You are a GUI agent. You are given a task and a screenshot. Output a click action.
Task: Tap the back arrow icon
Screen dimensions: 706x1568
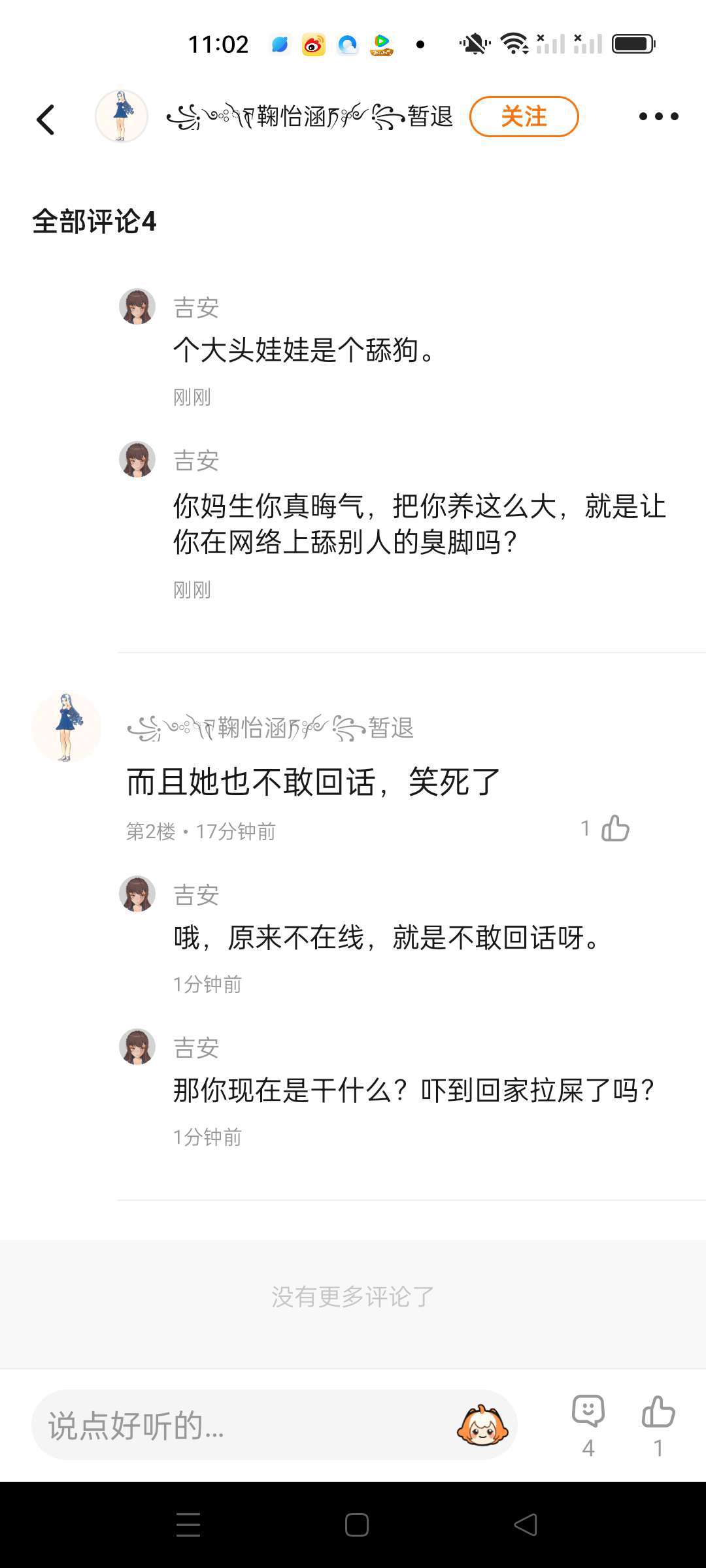coord(46,120)
